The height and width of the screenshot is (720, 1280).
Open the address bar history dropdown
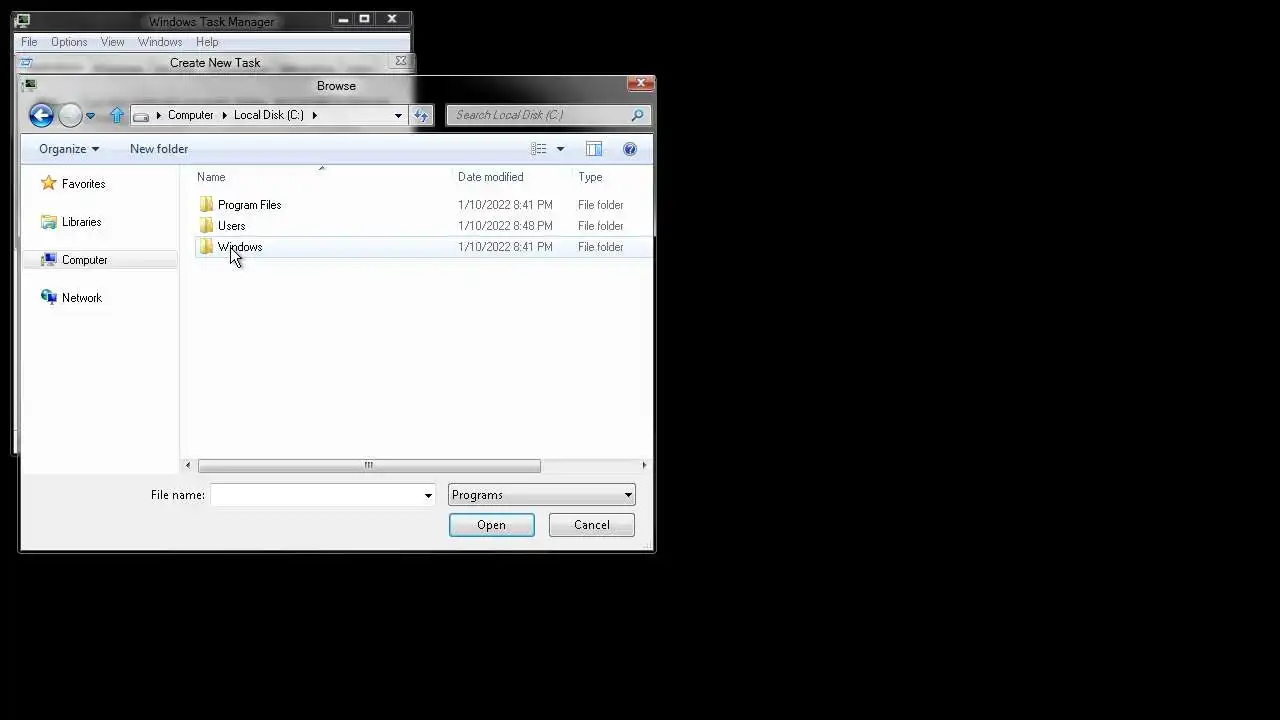(x=398, y=115)
